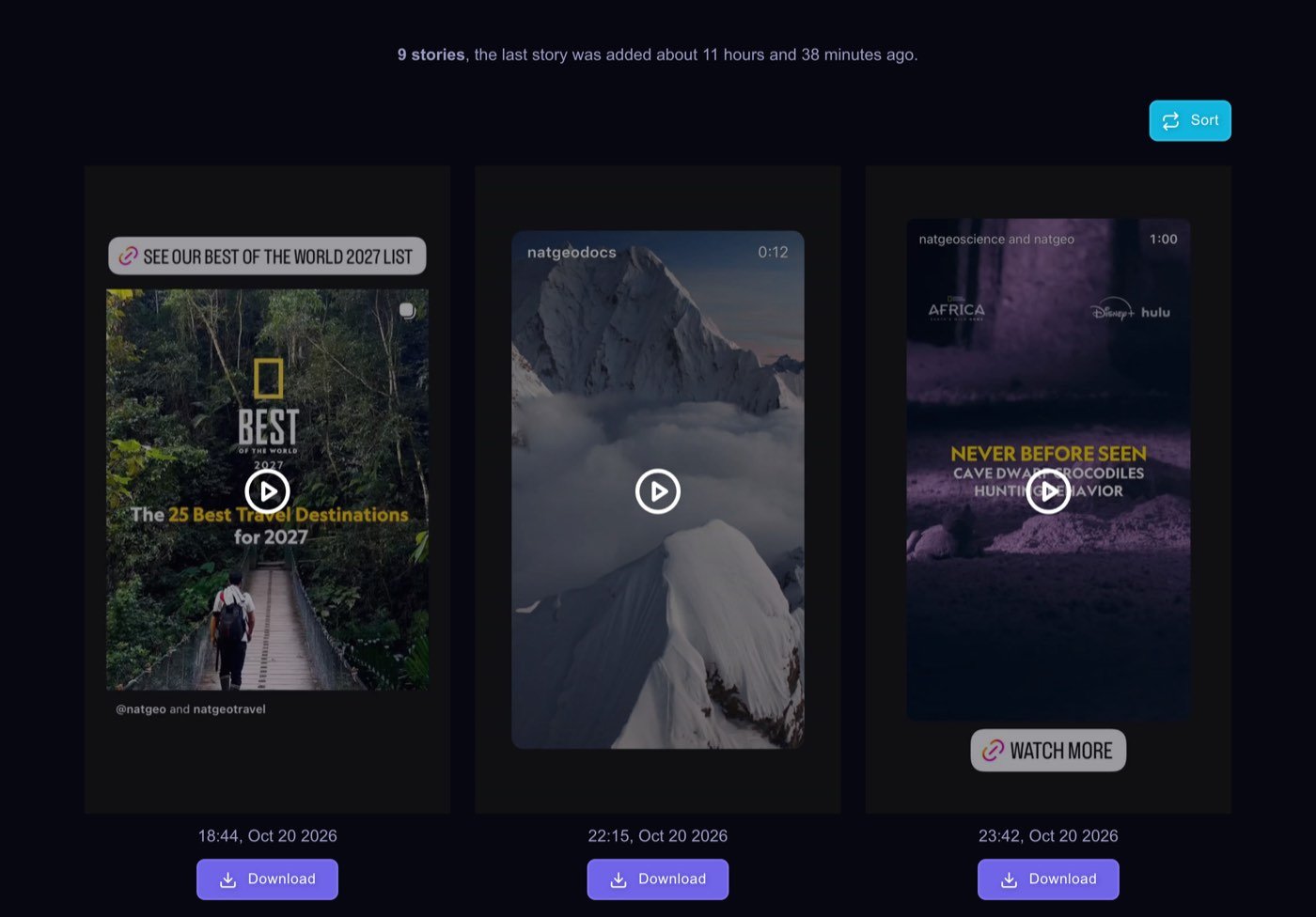Viewport: 1316px width, 917px height.
Task: Open the SEE OUR BEST OF THE WORLD 2027 LIST link
Action: coord(267,256)
